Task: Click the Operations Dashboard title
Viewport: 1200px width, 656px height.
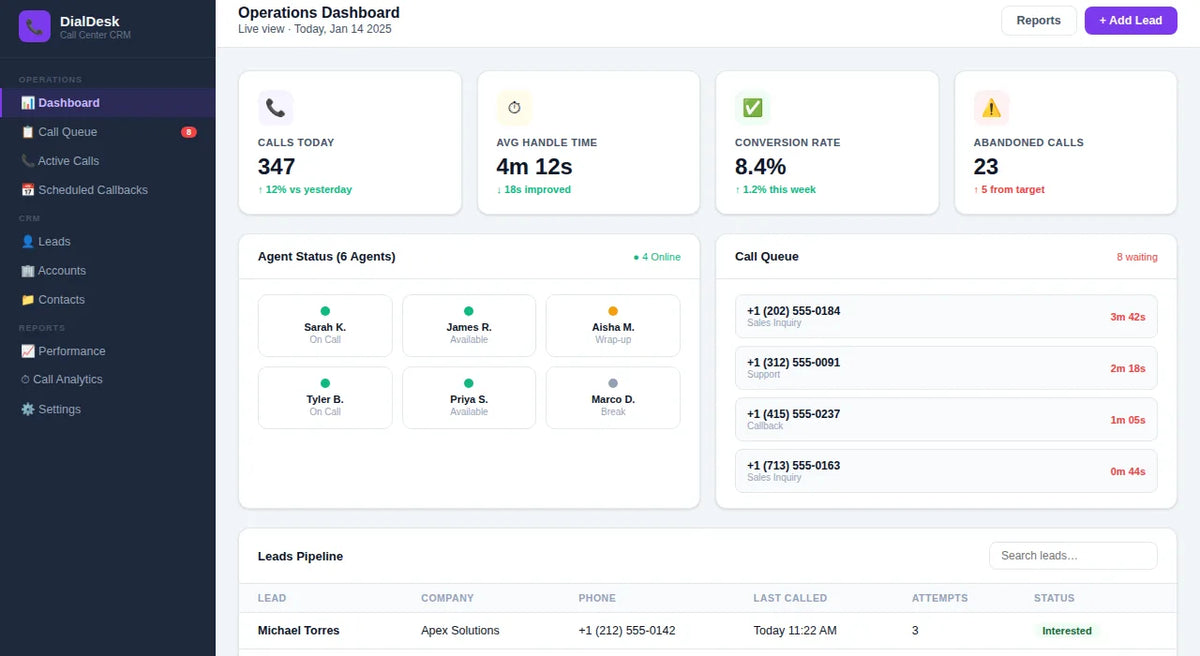Action: coord(319,13)
